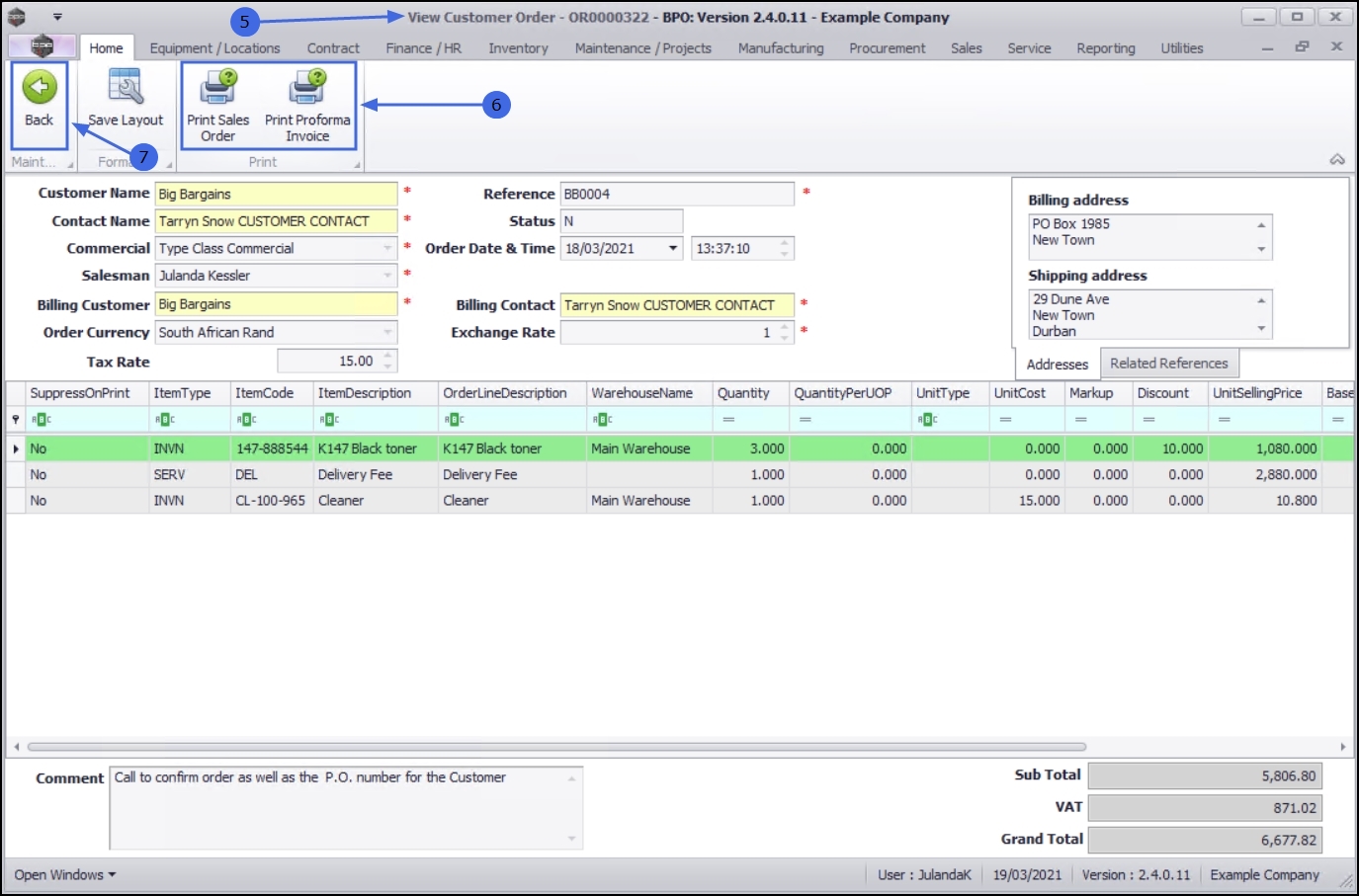
Task: Click the inner window restore icon
Action: click(1302, 46)
